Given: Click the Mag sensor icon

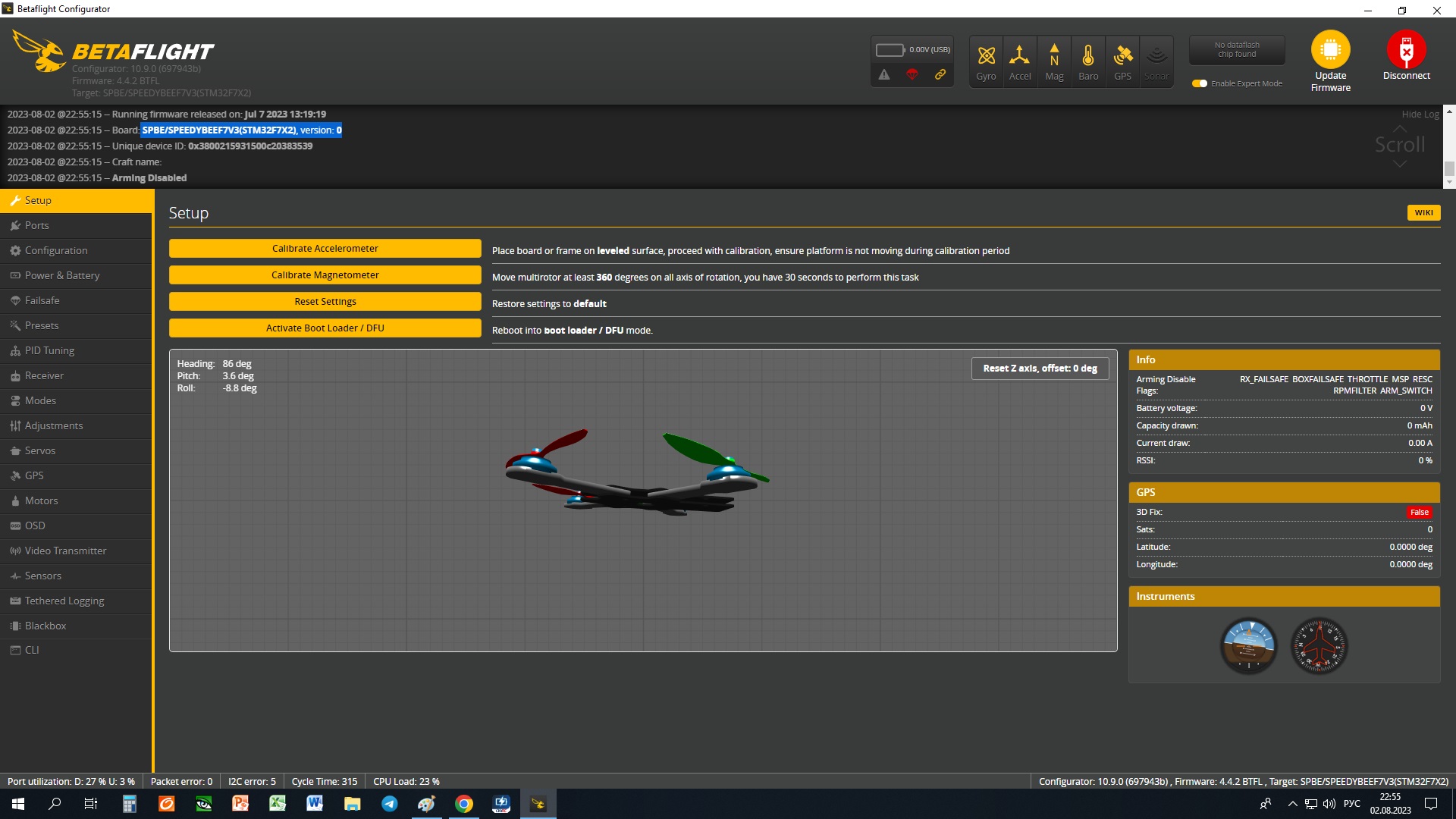Looking at the screenshot, I should [x=1054, y=56].
